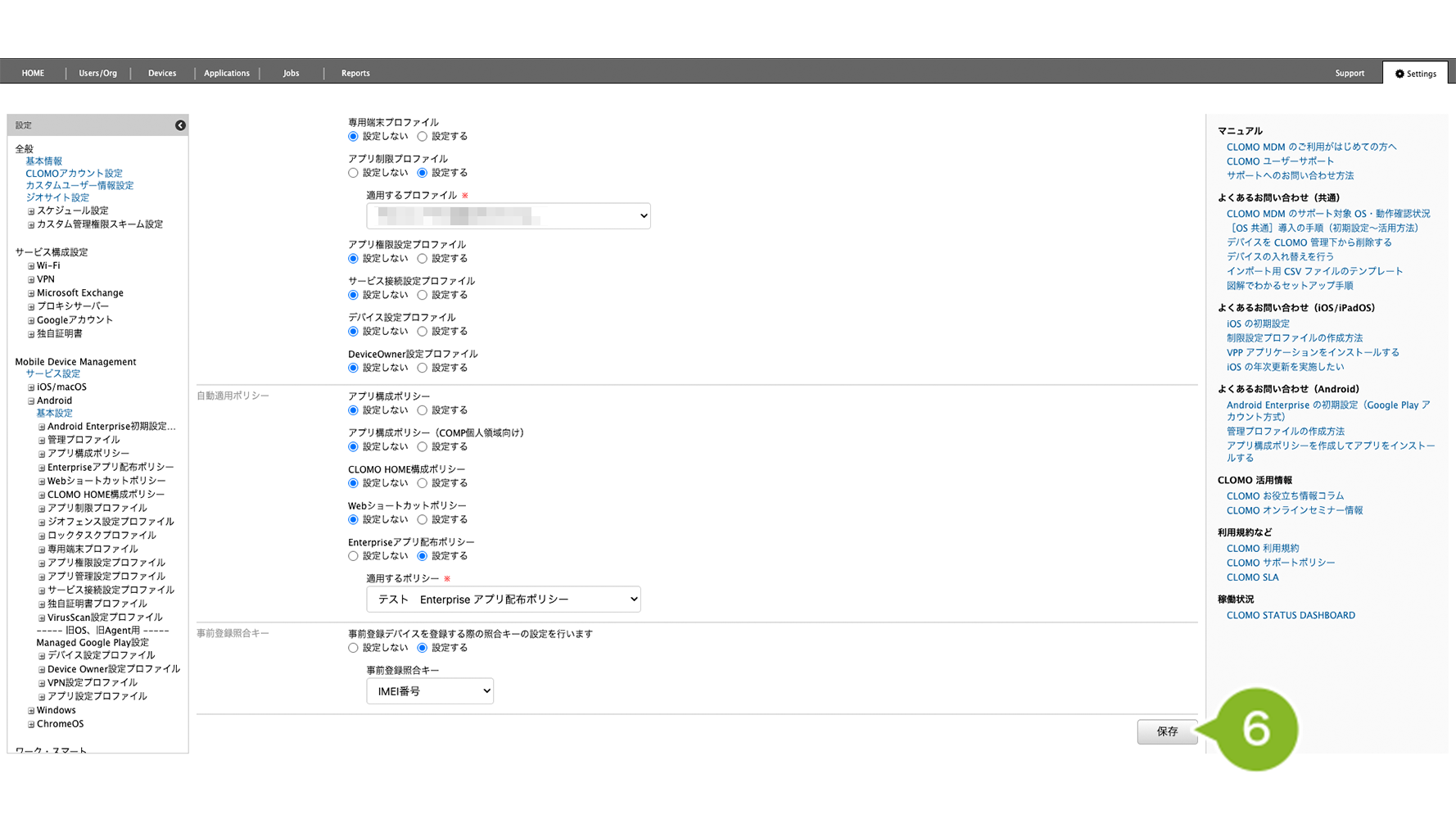The width and height of the screenshot is (1456, 819).
Task: Open the 事前登録照合キー IMEI番号 dropdown
Action: point(429,691)
